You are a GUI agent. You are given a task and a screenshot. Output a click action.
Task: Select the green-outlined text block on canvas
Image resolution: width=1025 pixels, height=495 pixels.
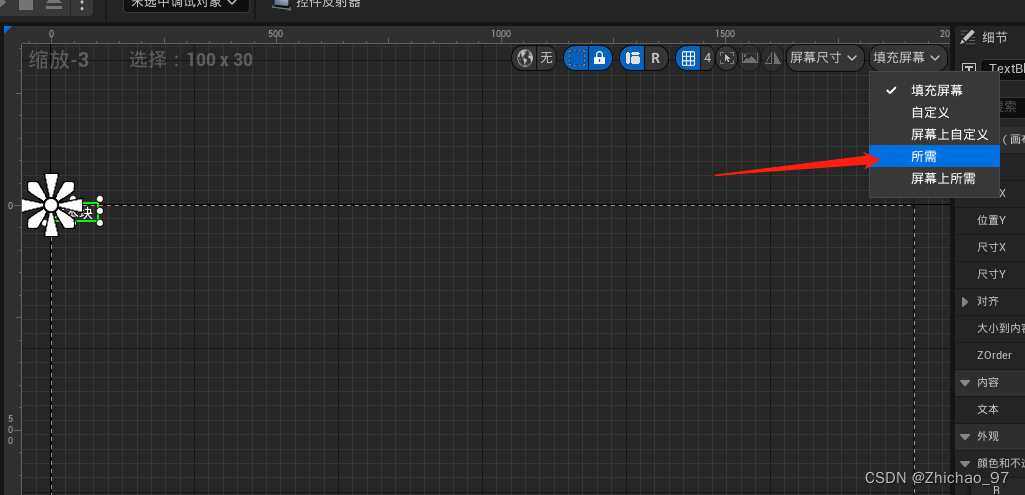point(86,213)
